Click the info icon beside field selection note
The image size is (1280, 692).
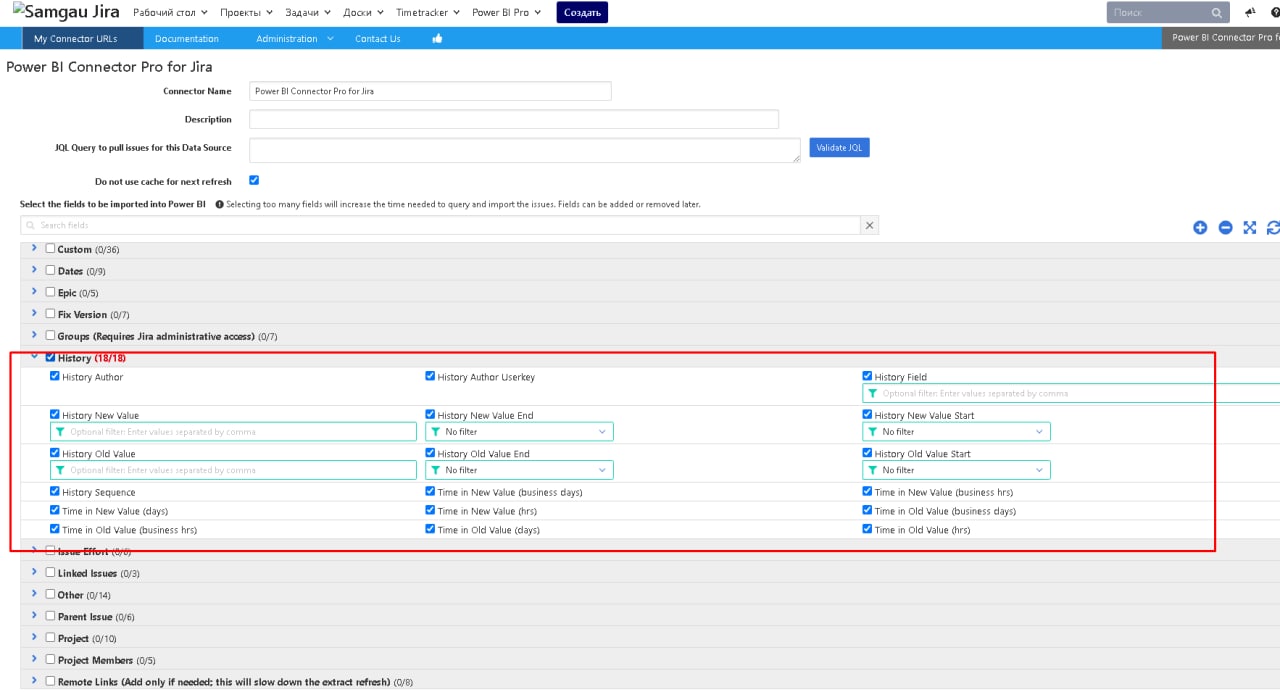(x=219, y=204)
